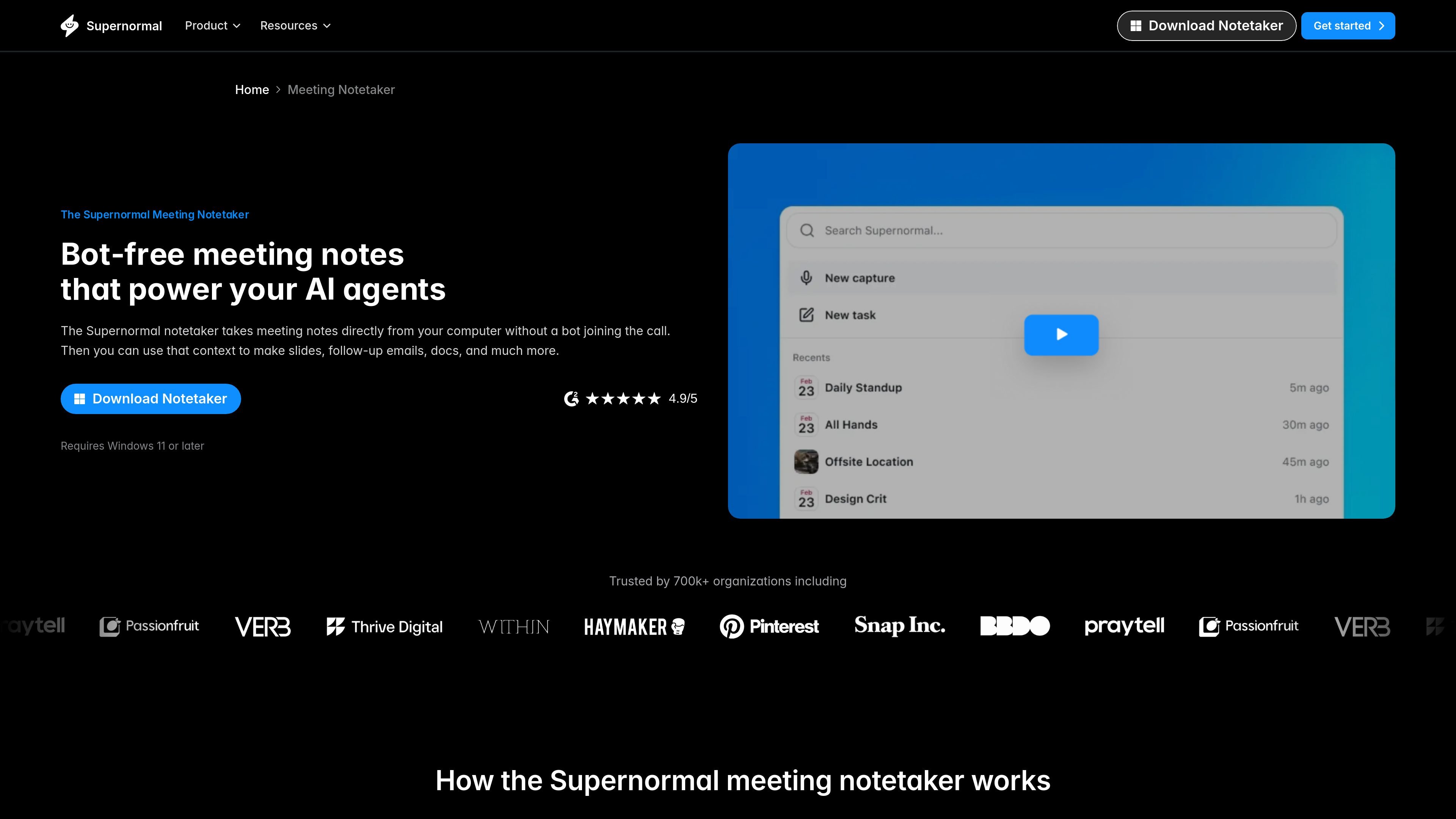Open the Supernormal home link text
The width and height of the screenshot is (1456, 819).
[124, 26]
